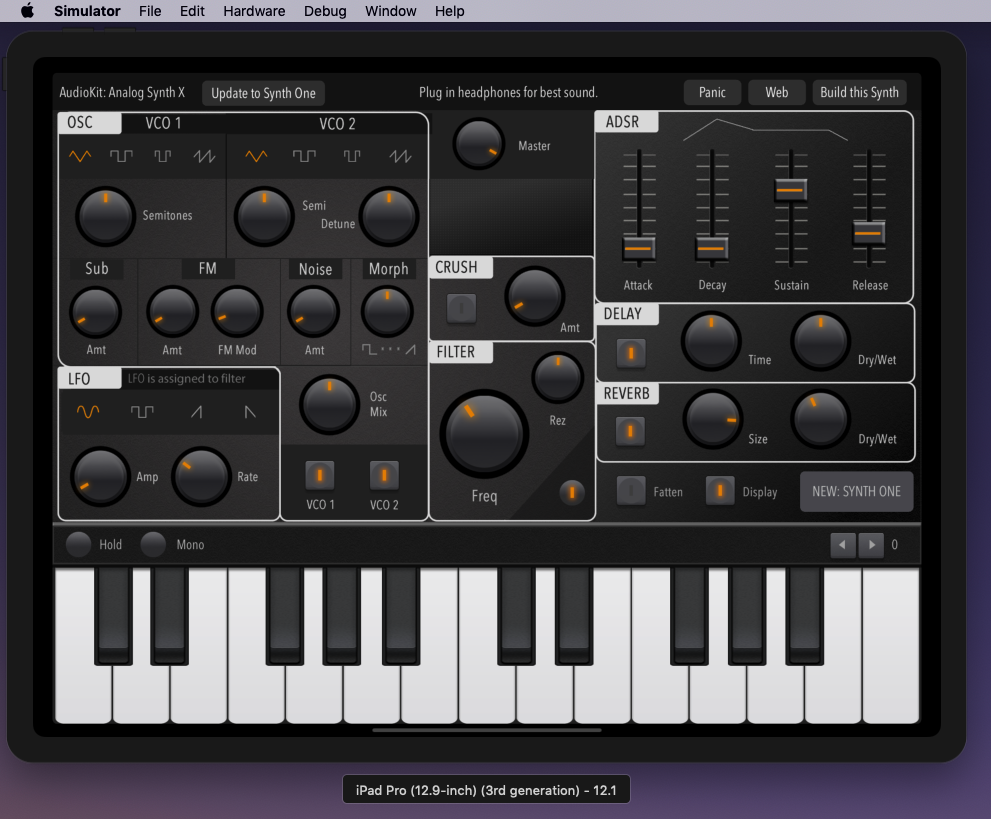This screenshot has width=991, height=819.
Task: Open the Web button
Action: click(777, 92)
